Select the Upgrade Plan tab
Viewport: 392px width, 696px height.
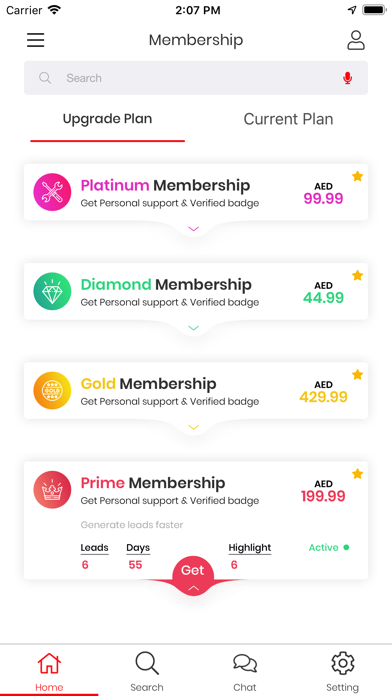coord(107,119)
